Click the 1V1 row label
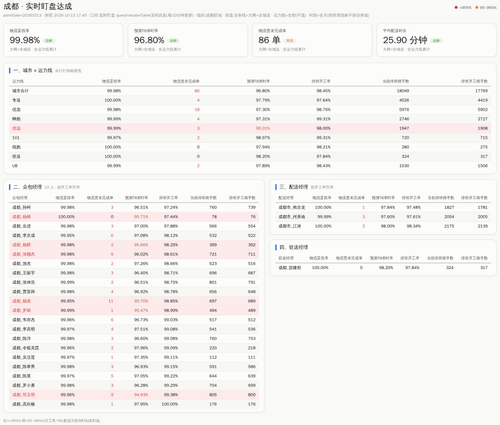Viewport: 500px width, 425px height. pyautogui.click(x=16, y=138)
